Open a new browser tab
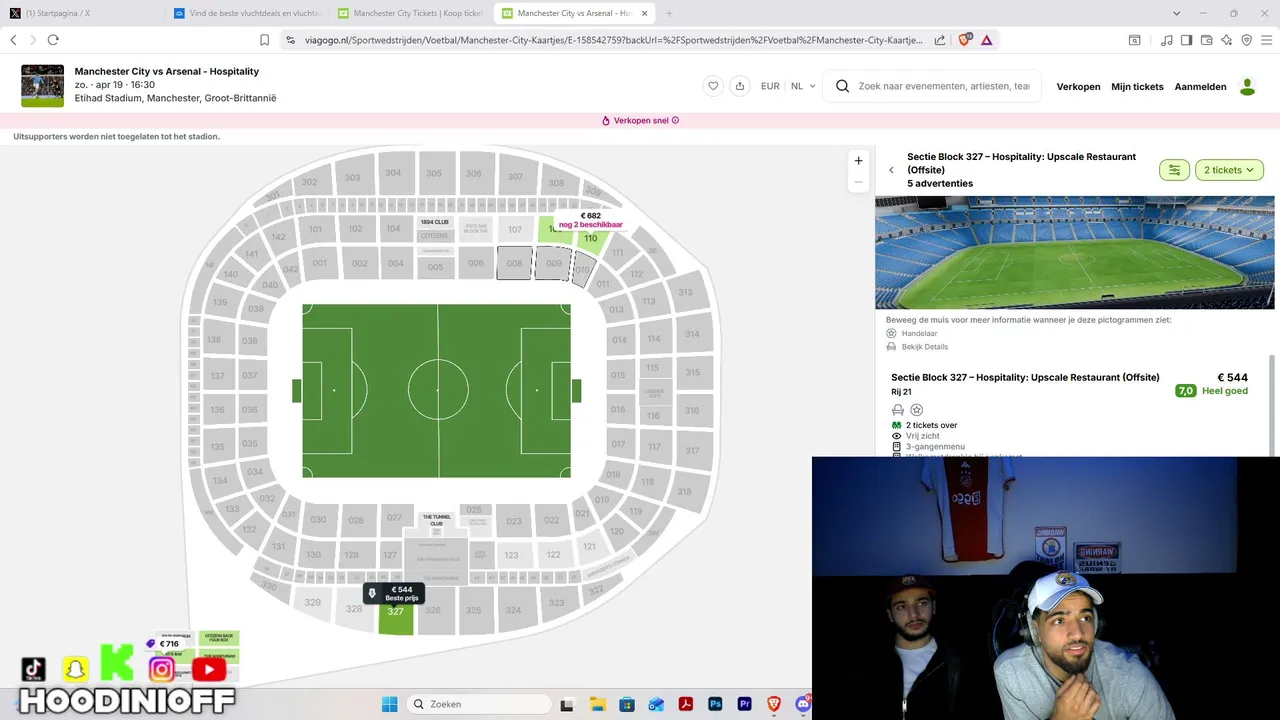1280x720 pixels. (669, 13)
